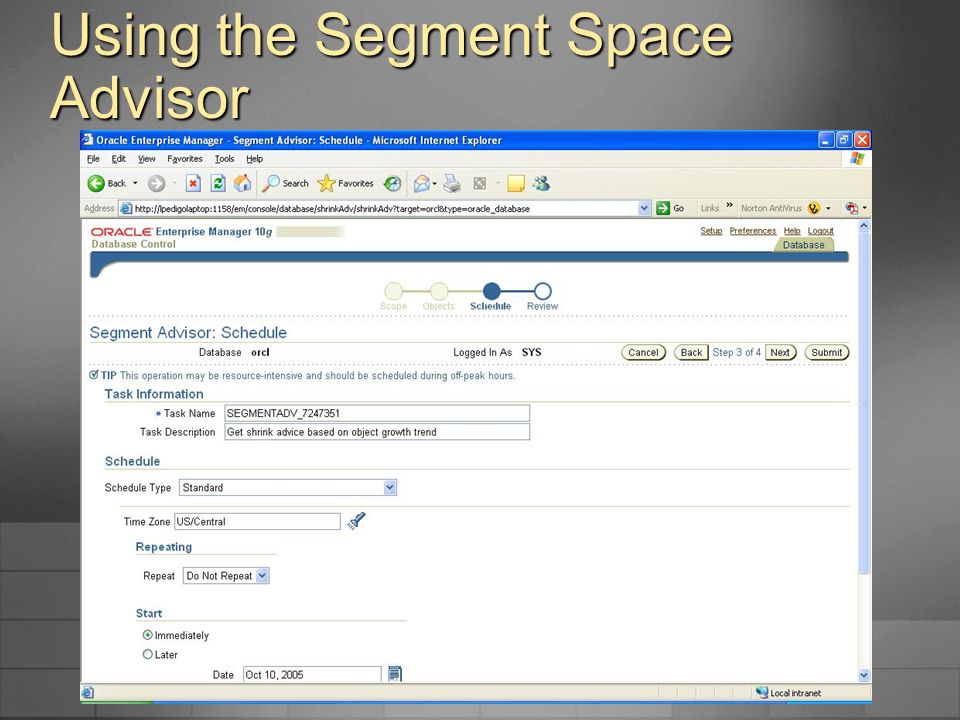
Task: Stop page loading with the red X icon
Action: [x=193, y=183]
